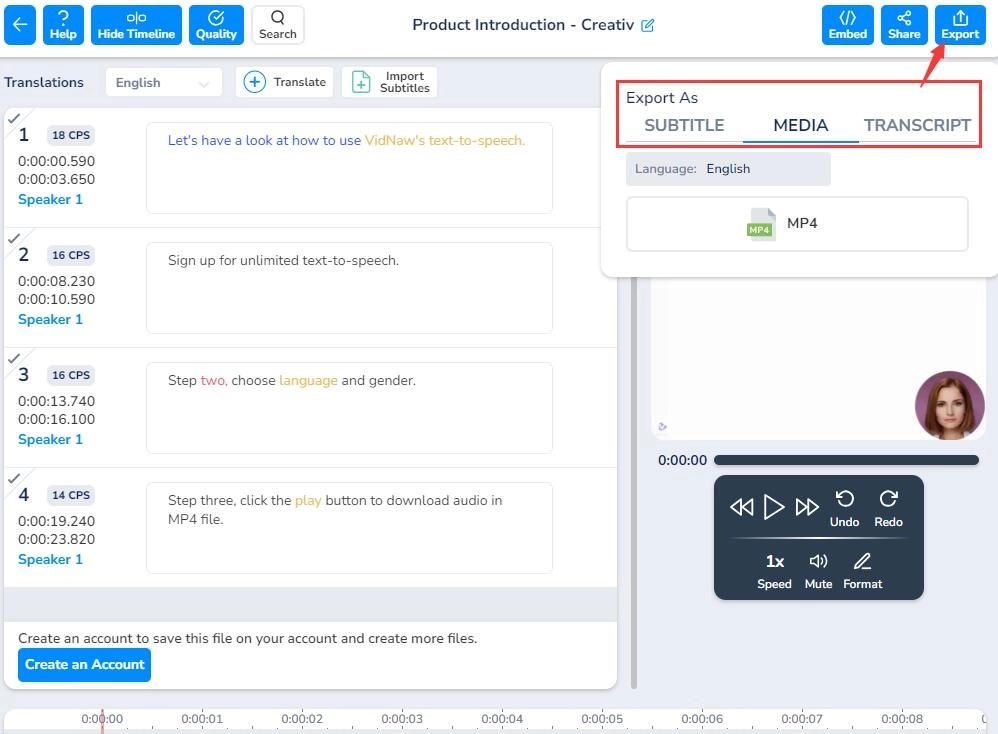Viewport: 998px width, 734px height.
Task: Click into subtitle 2 text box
Action: (x=349, y=288)
